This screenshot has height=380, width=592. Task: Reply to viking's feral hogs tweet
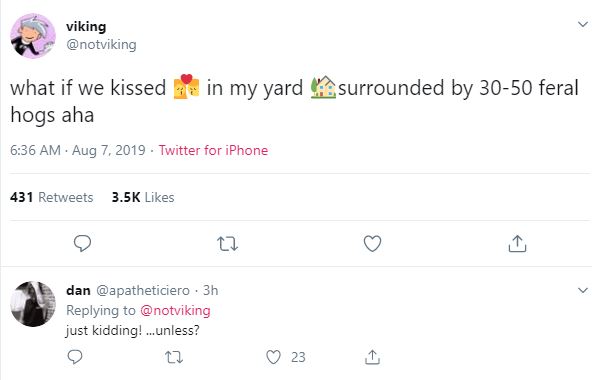pos(82,243)
